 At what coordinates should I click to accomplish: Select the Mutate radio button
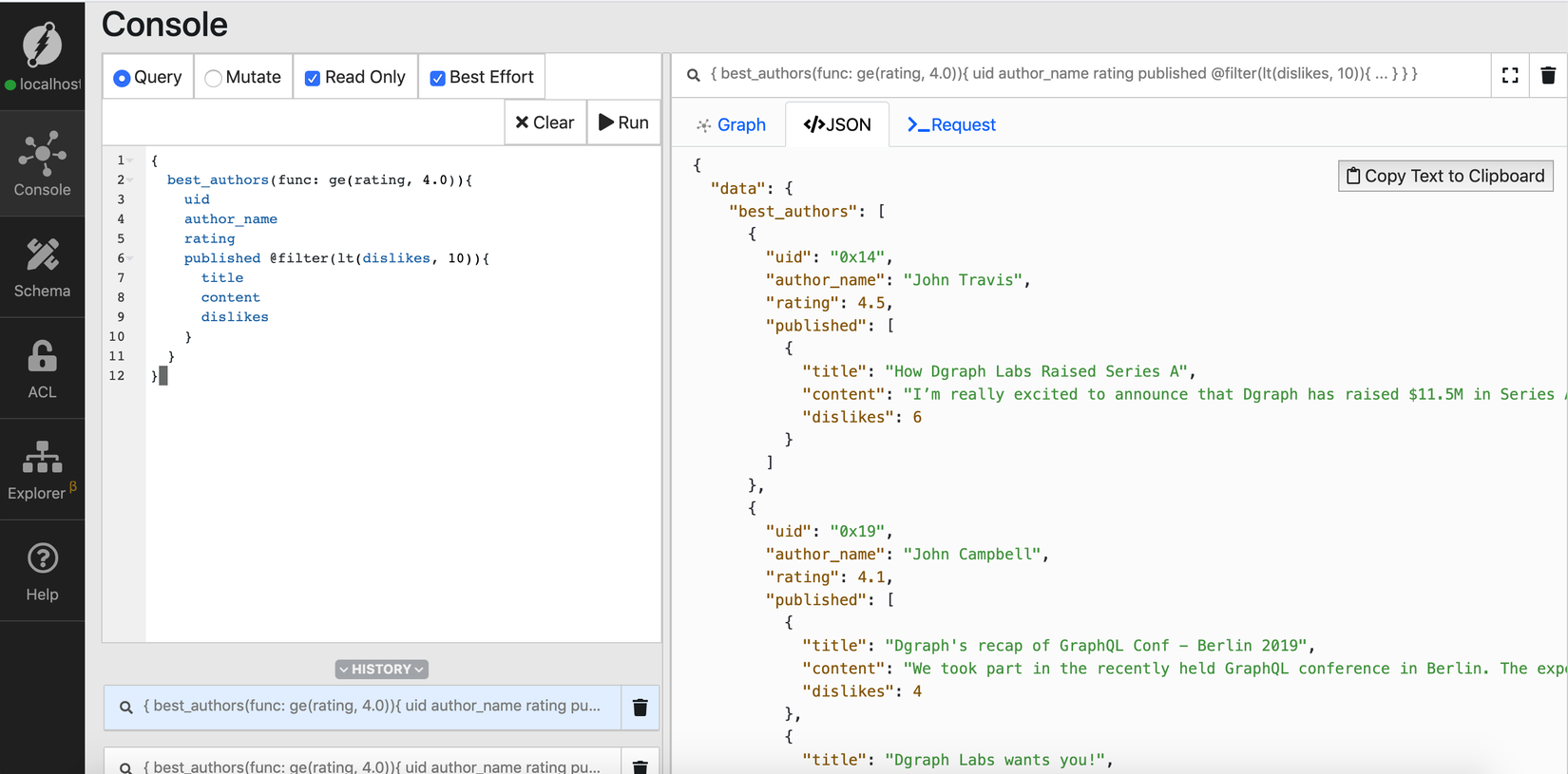tap(214, 78)
